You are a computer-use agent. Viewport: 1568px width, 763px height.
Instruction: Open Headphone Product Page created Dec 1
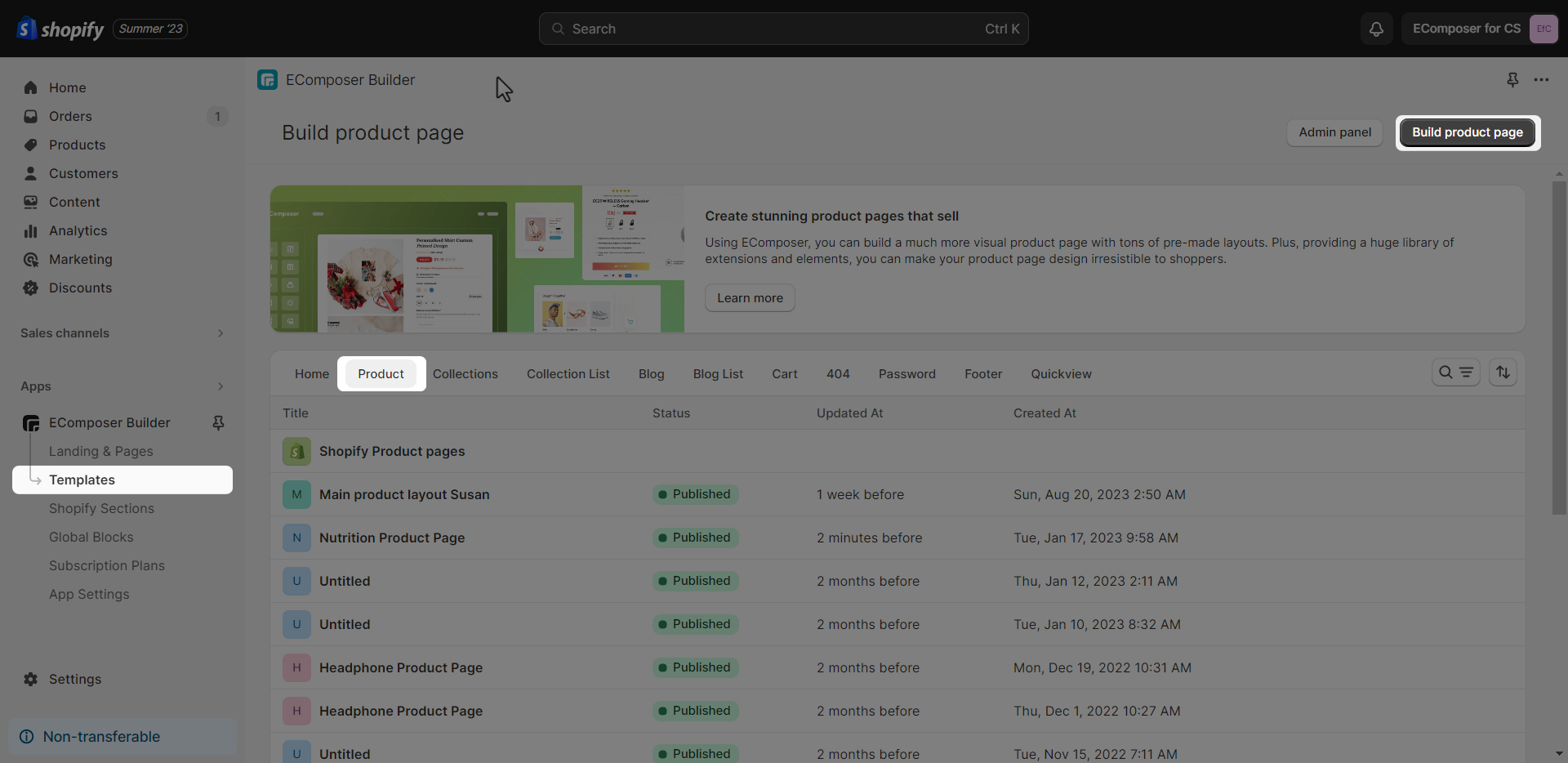tap(401, 711)
